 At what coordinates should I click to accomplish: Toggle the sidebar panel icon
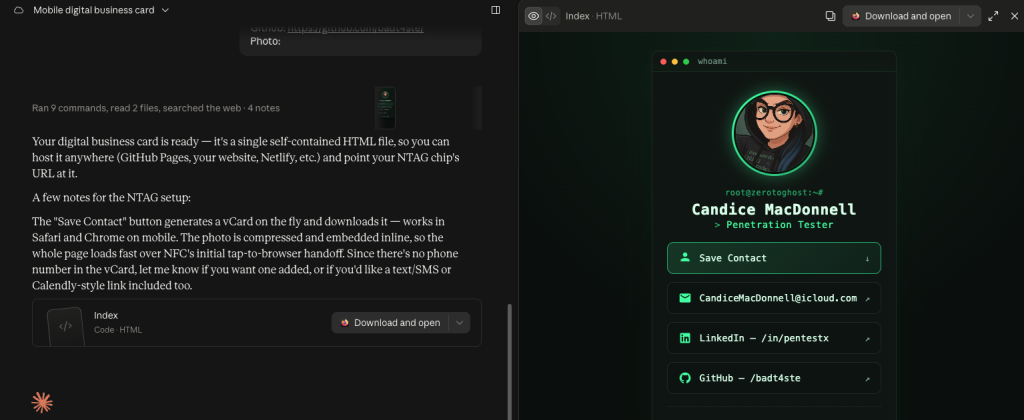click(496, 10)
